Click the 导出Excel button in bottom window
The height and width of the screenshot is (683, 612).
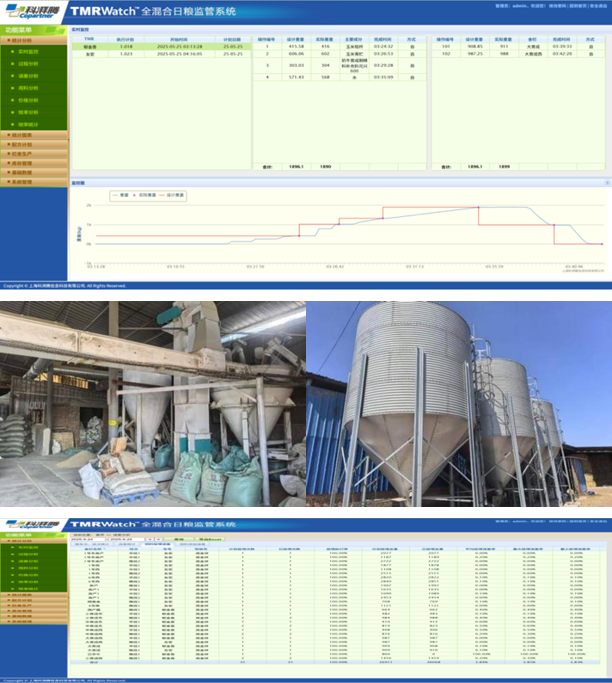[x=210, y=540]
